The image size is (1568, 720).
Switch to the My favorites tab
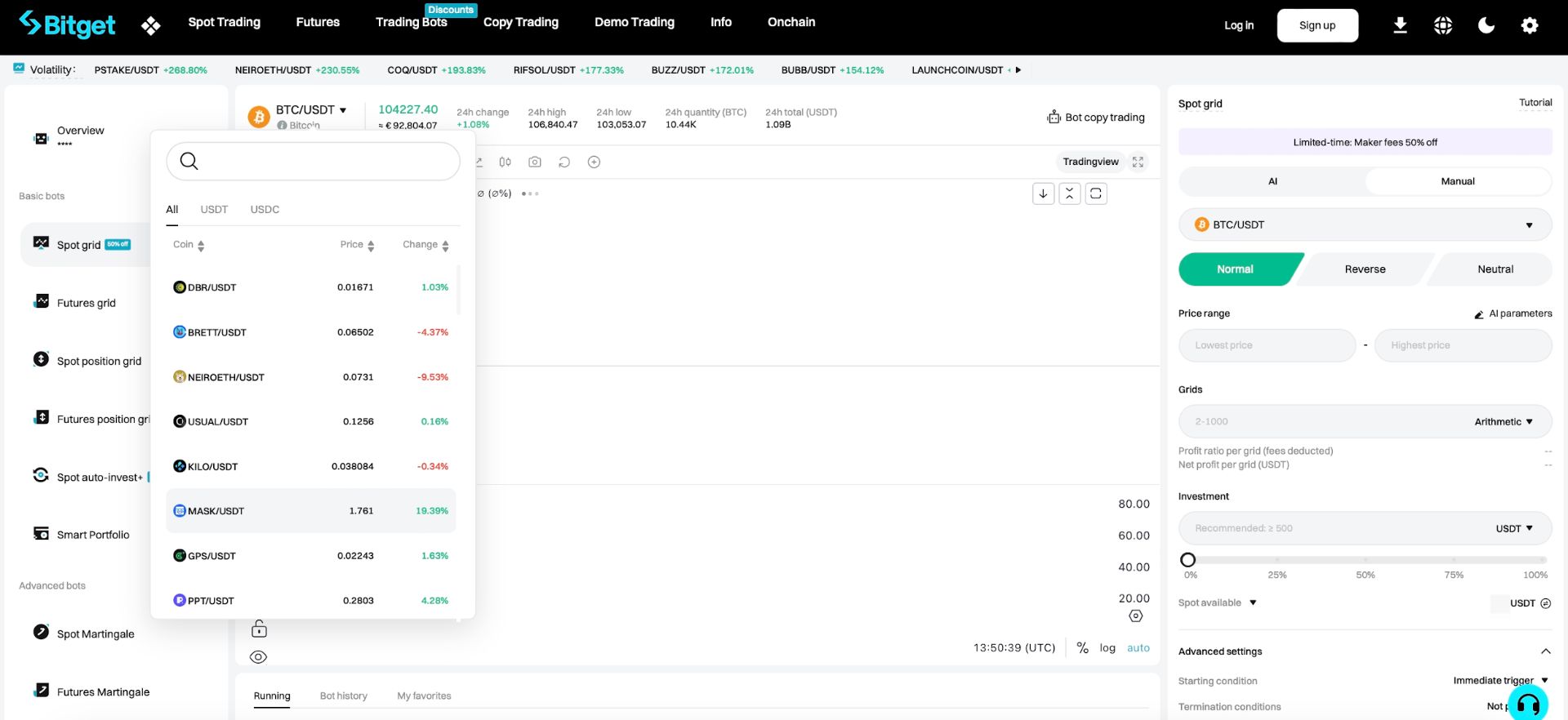point(424,696)
